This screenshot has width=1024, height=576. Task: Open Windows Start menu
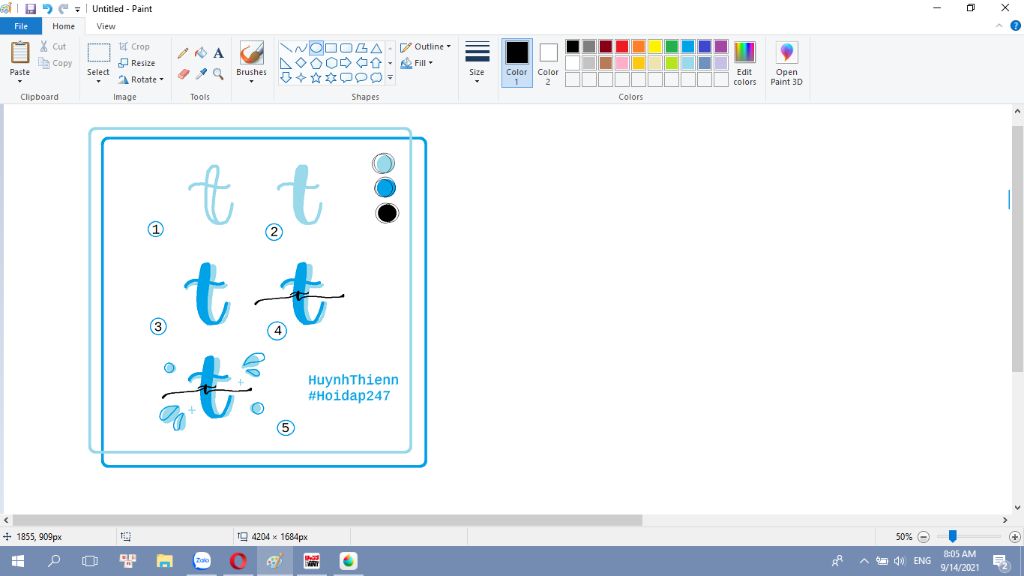pyautogui.click(x=18, y=561)
